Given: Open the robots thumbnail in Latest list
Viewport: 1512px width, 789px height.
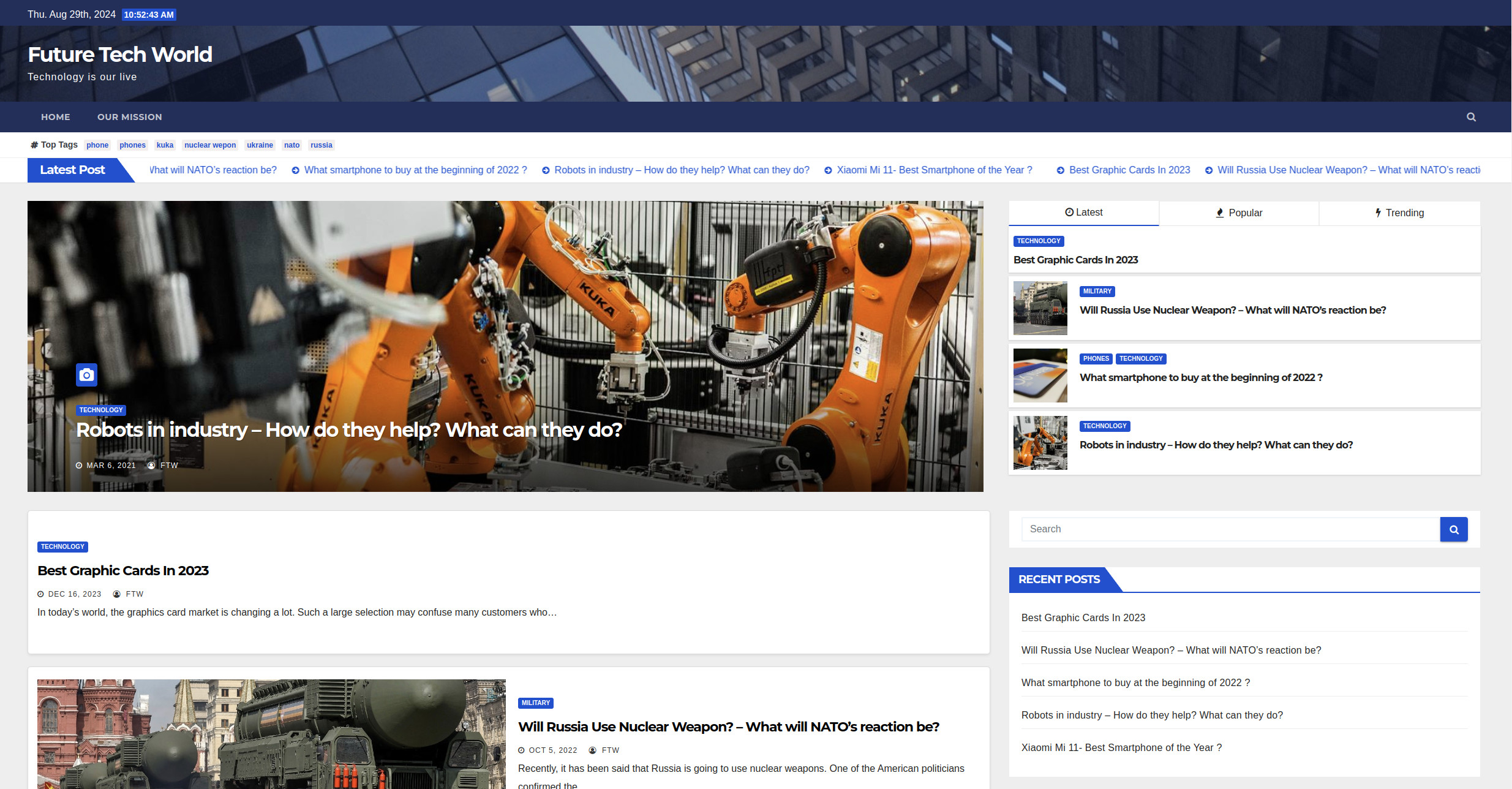Looking at the screenshot, I should 1040,443.
